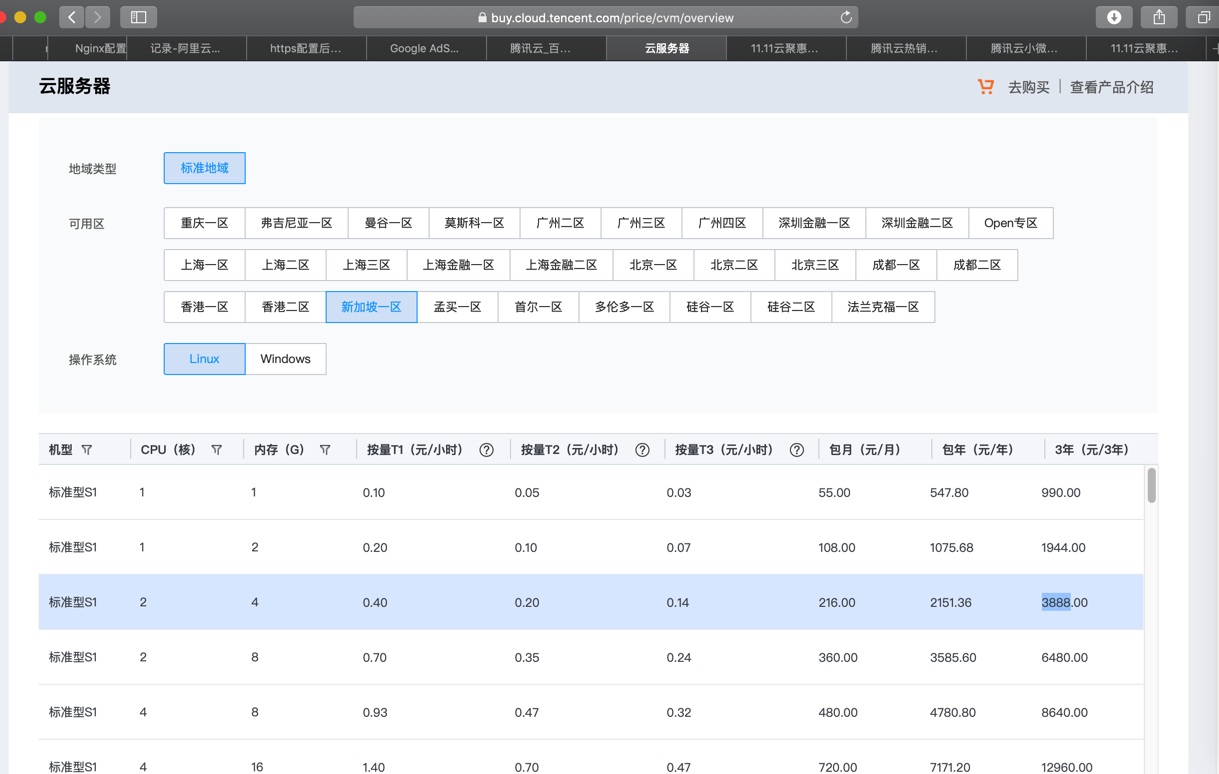Choose the 上海二区 zone

(285, 265)
